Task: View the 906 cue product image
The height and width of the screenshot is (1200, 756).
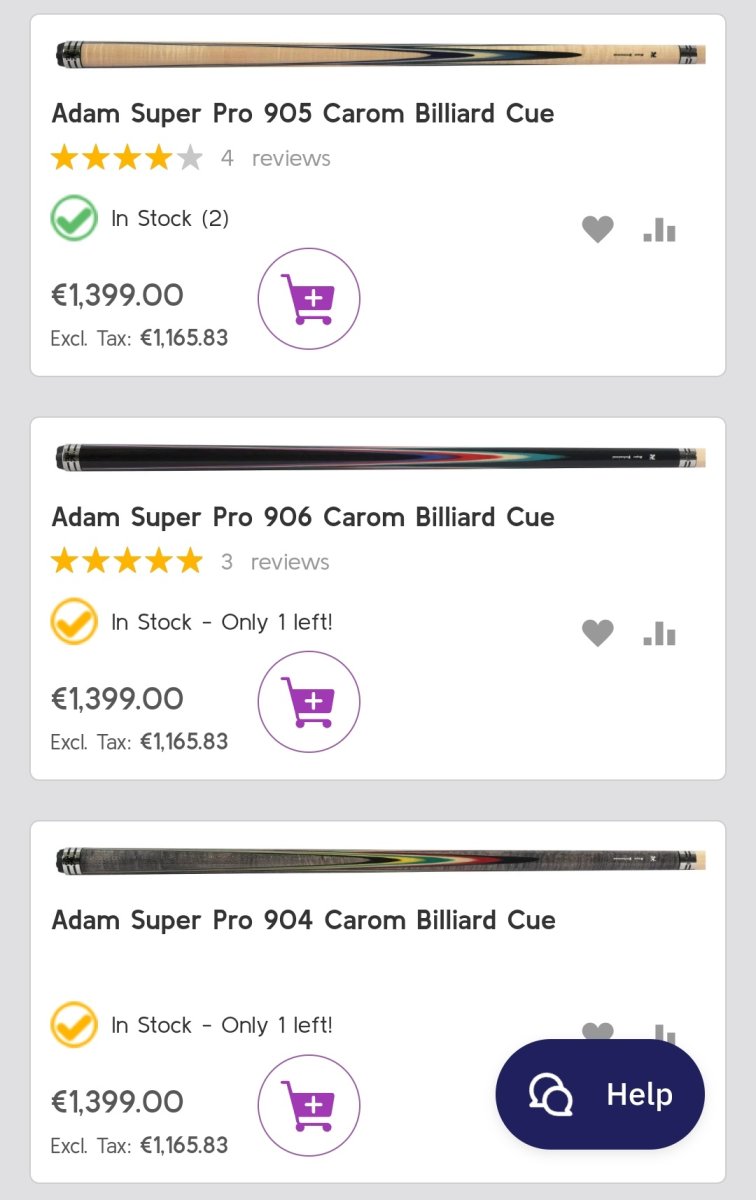Action: click(x=380, y=458)
